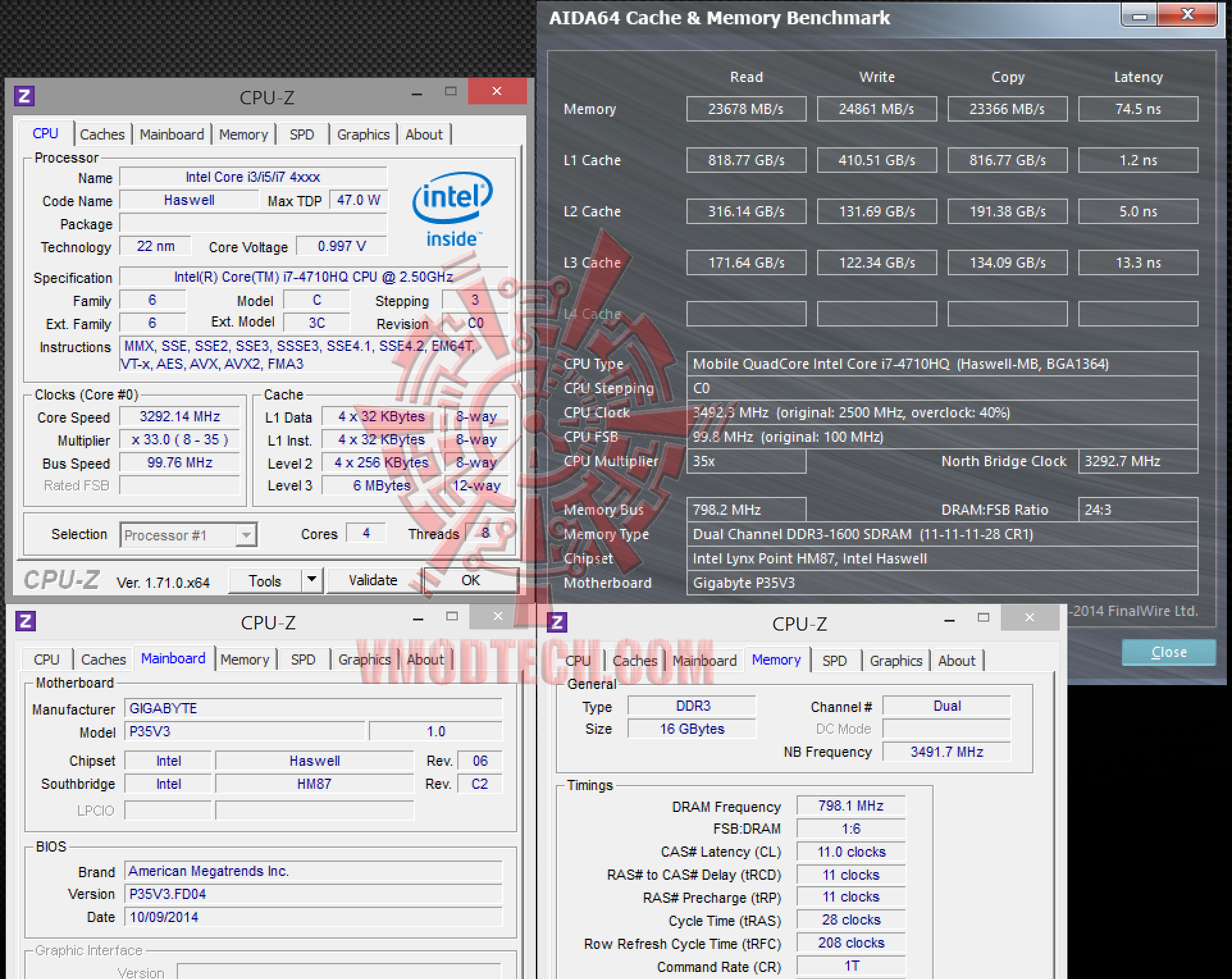
Task: Open the Tools dropdown arrow
Action: 312,580
